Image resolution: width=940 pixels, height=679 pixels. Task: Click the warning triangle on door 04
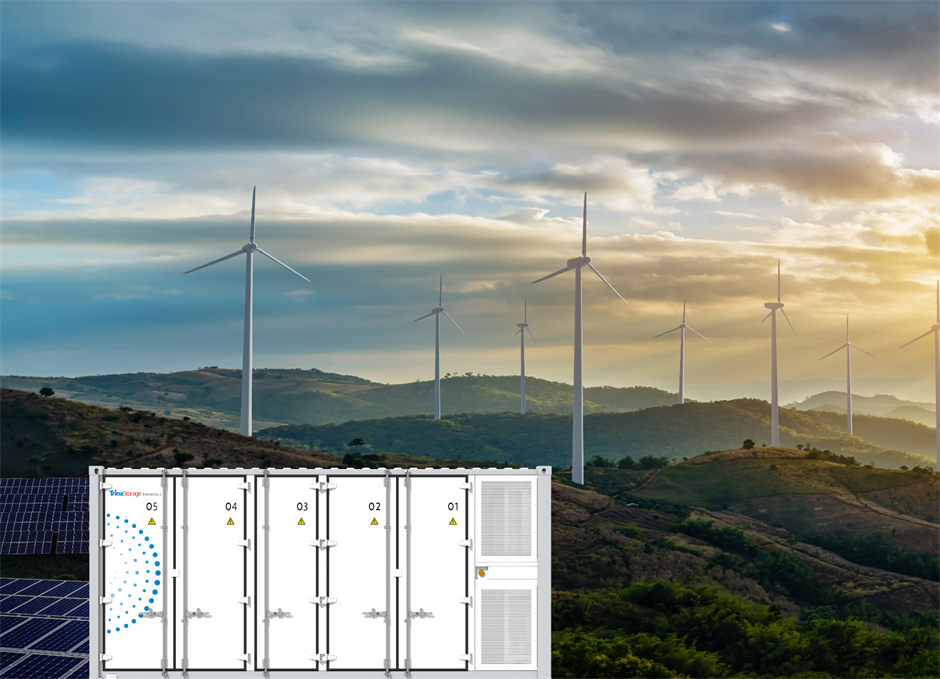coord(230,521)
